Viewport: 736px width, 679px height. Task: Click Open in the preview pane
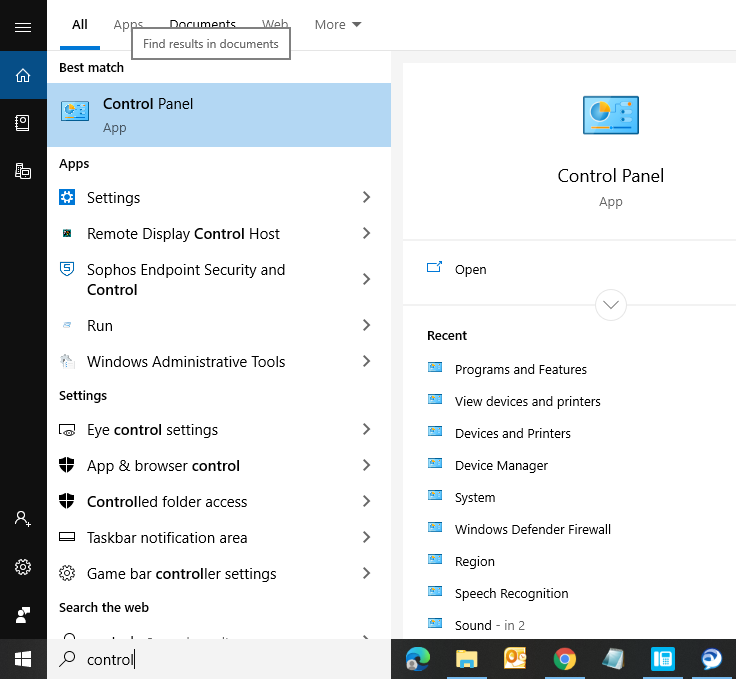[x=470, y=269]
